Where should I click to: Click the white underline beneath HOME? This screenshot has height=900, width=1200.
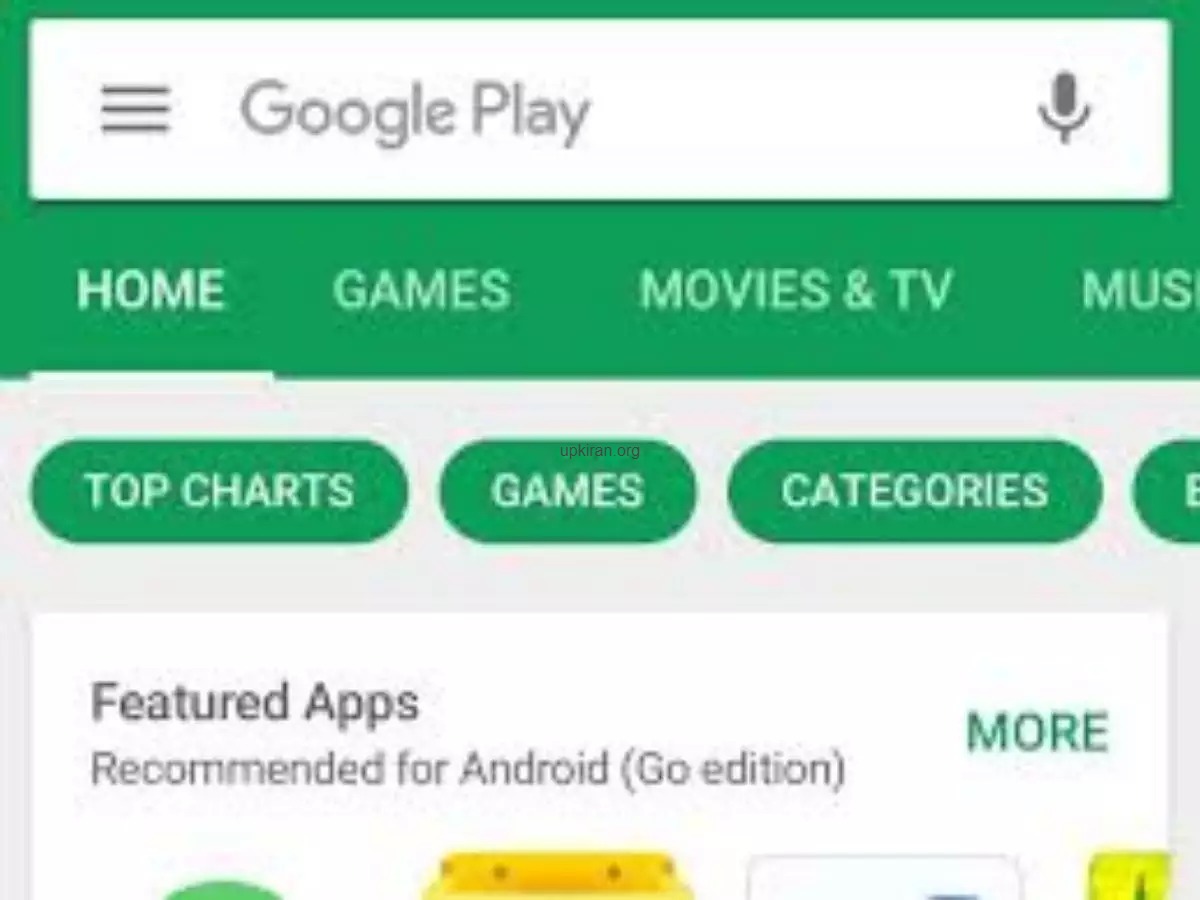point(151,375)
